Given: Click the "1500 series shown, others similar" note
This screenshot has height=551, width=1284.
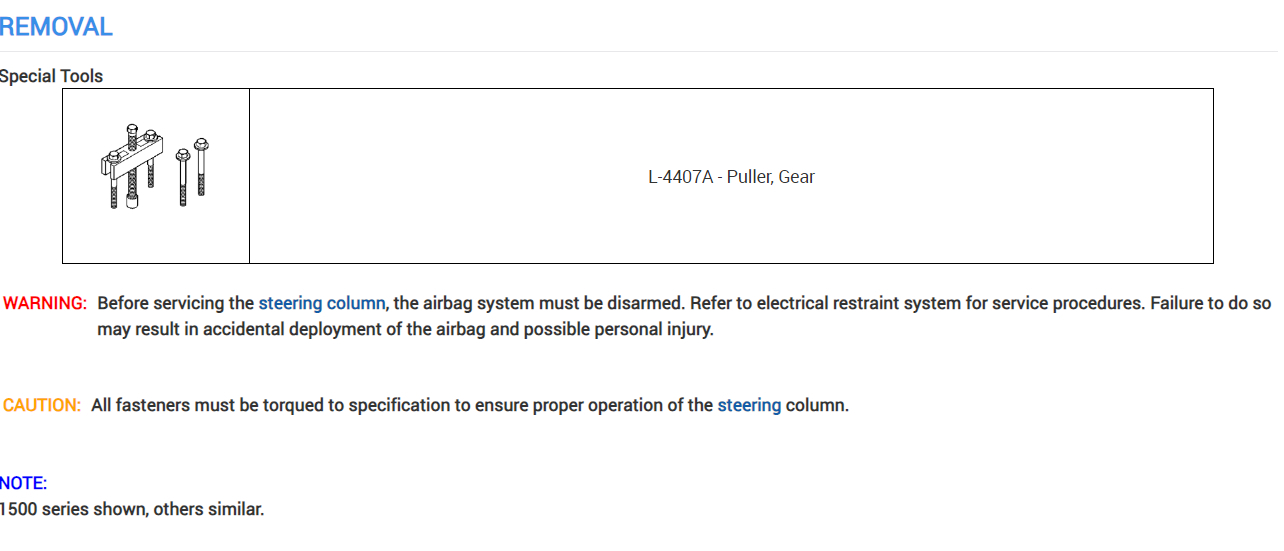Looking at the screenshot, I should (132, 509).
